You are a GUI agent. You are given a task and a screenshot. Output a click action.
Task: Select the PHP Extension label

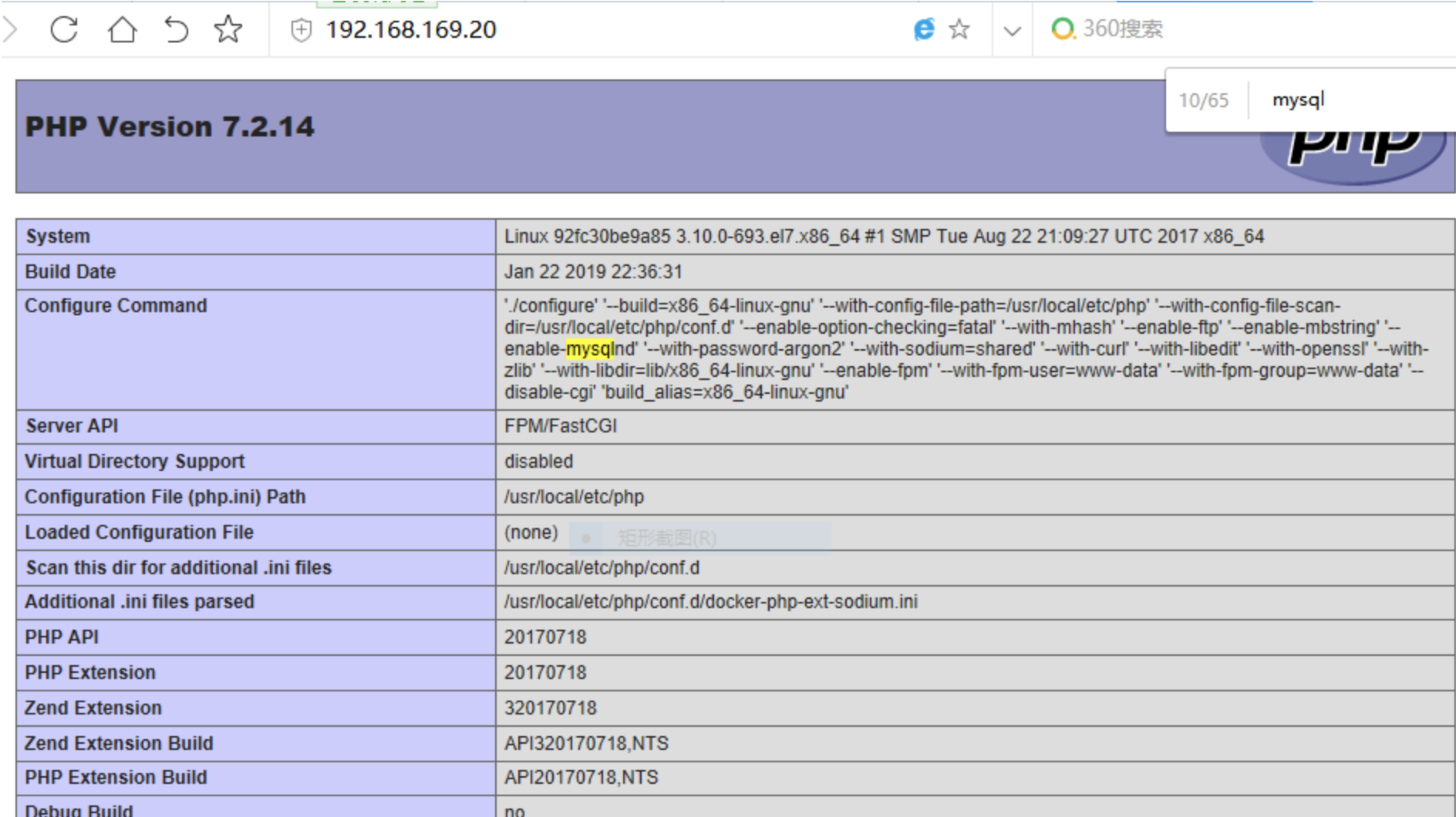90,673
